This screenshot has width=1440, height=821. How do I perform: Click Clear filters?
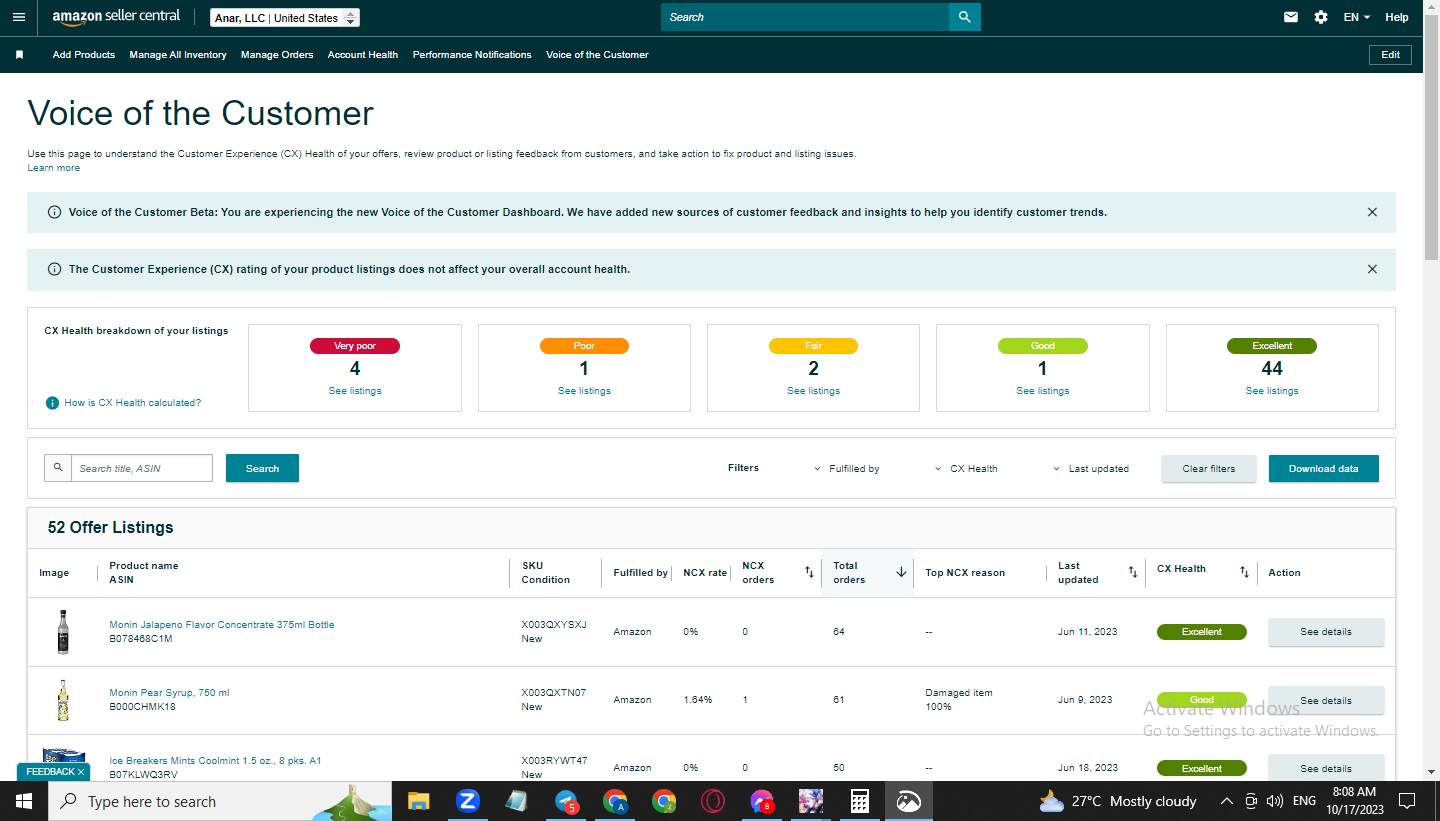pos(1209,468)
